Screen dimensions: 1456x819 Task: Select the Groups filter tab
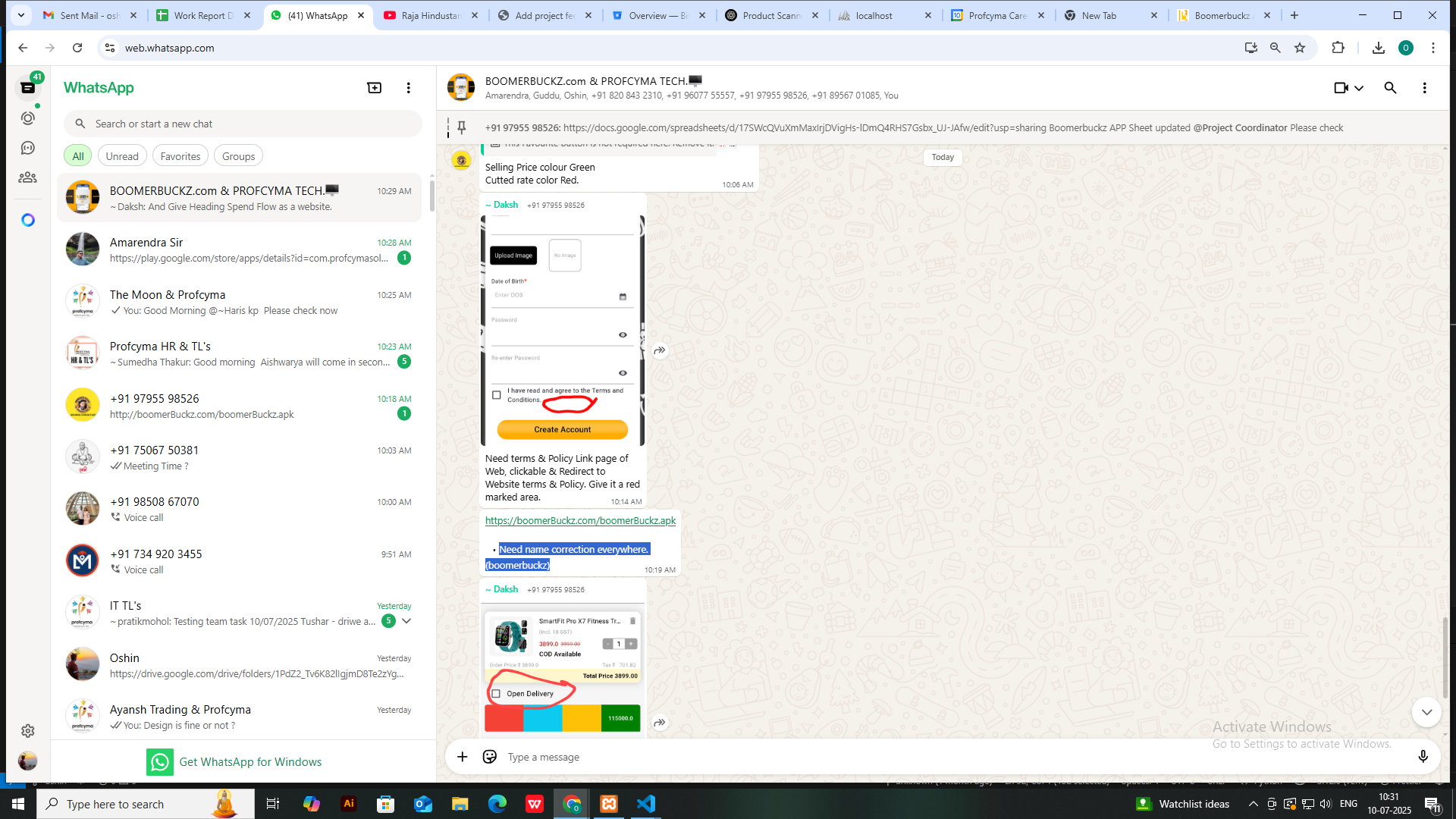click(x=238, y=156)
